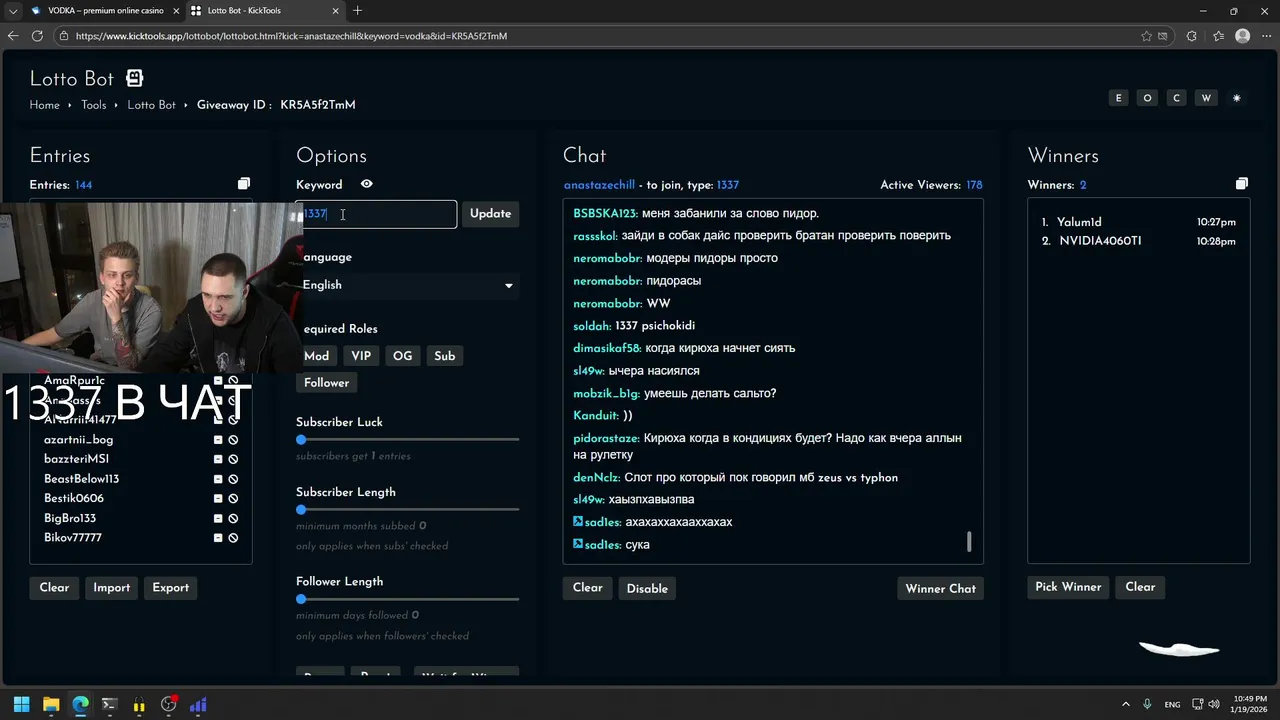Import entries
The height and width of the screenshot is (720, 1280).
pyautogui.click(x=112, y=588)
